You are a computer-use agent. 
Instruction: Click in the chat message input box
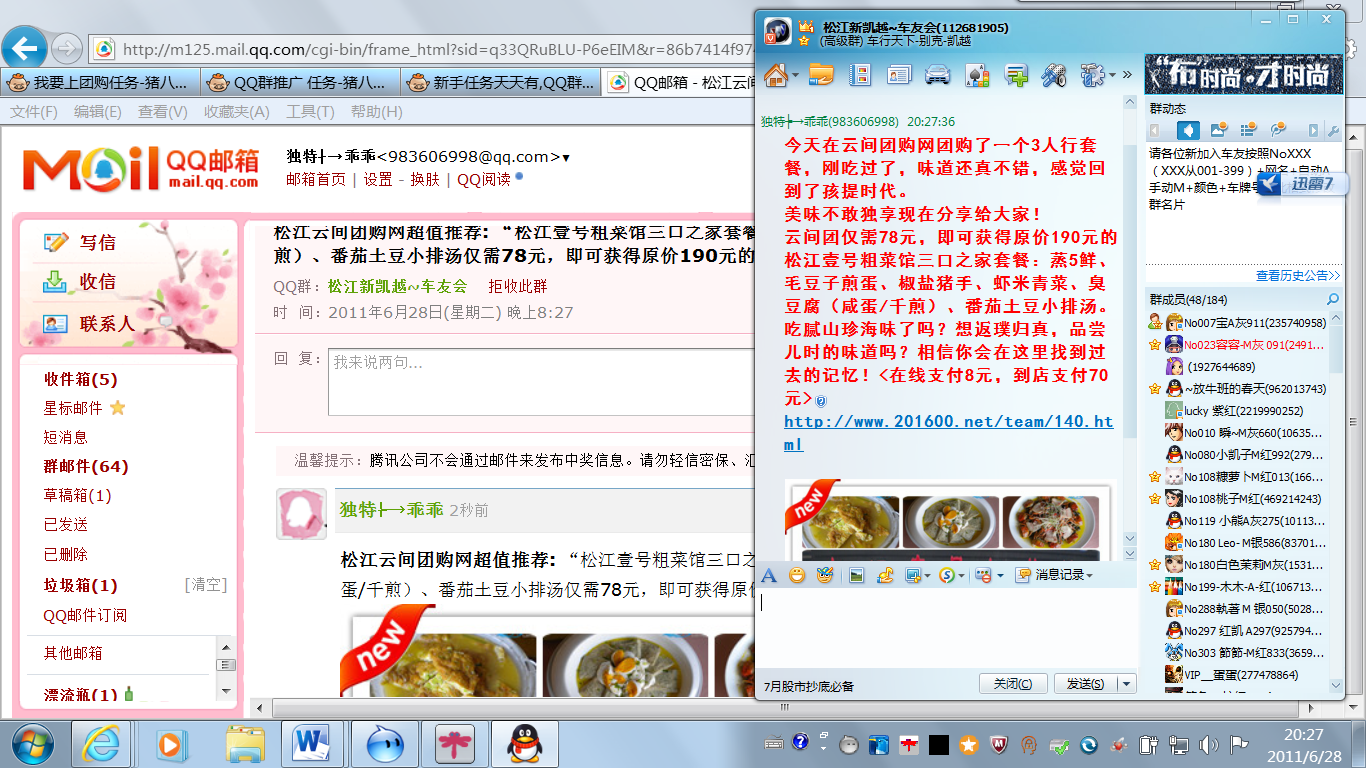click(x=947, y=628)
